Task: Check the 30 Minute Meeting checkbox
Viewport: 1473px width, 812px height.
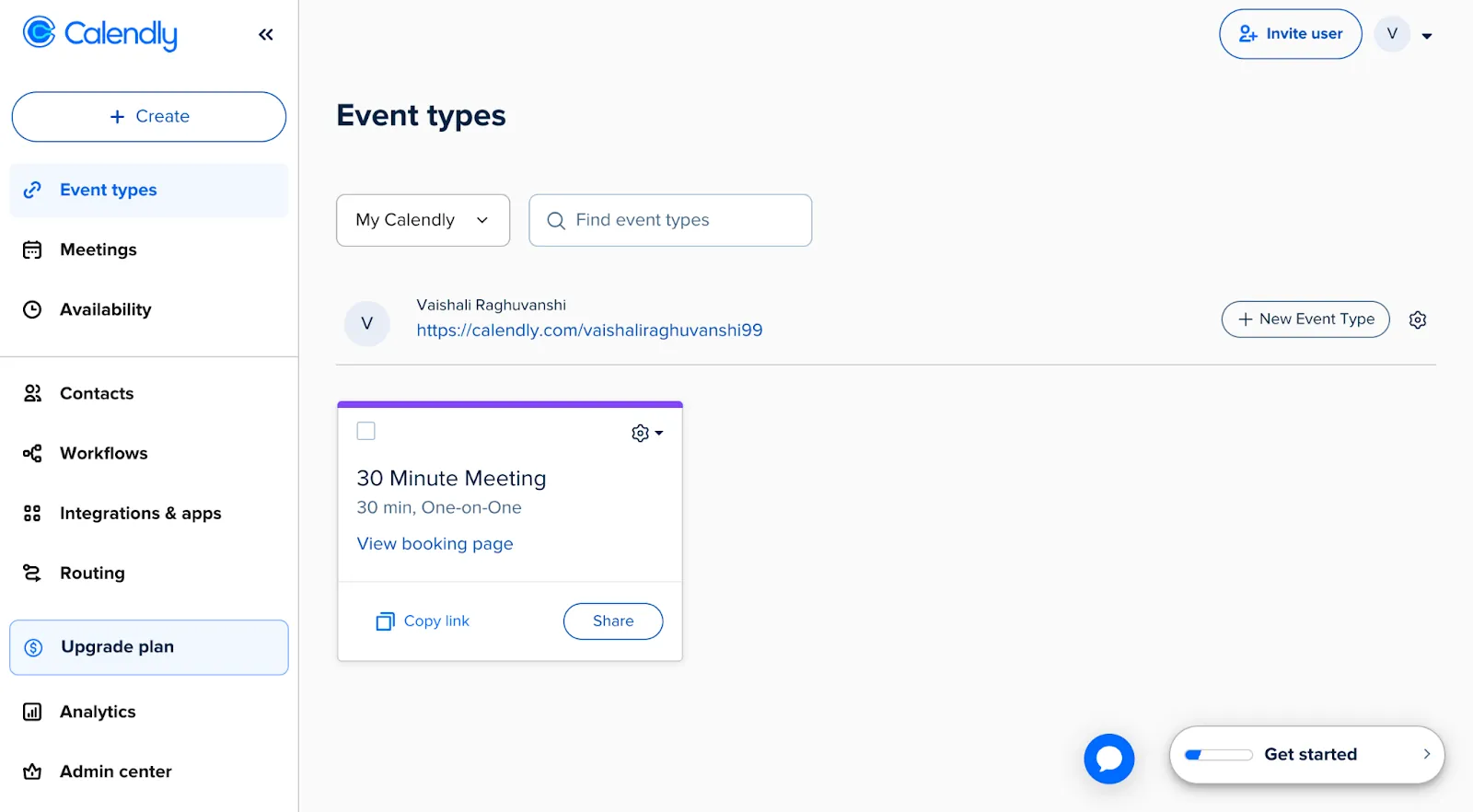Action: (366, 431)
